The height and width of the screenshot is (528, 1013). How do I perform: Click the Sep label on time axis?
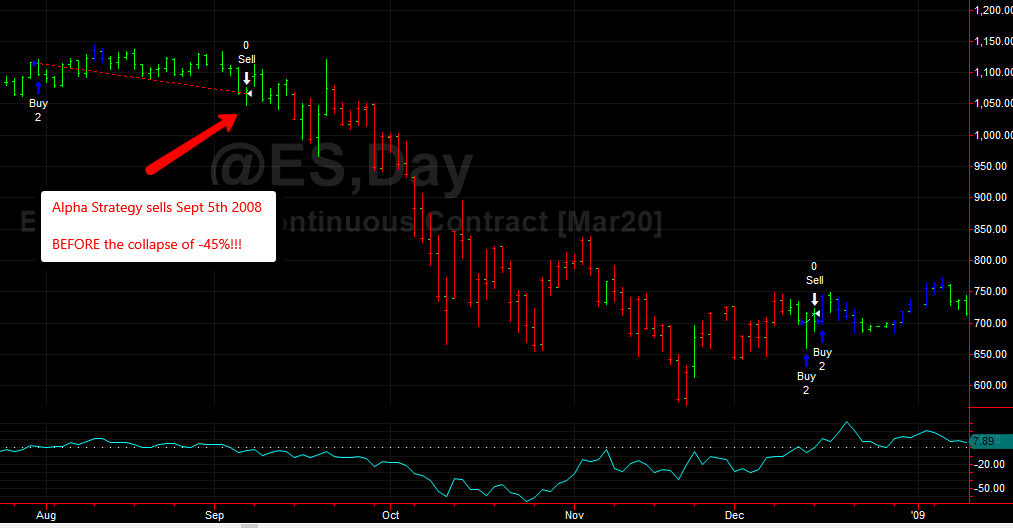(x=214, y=515)
